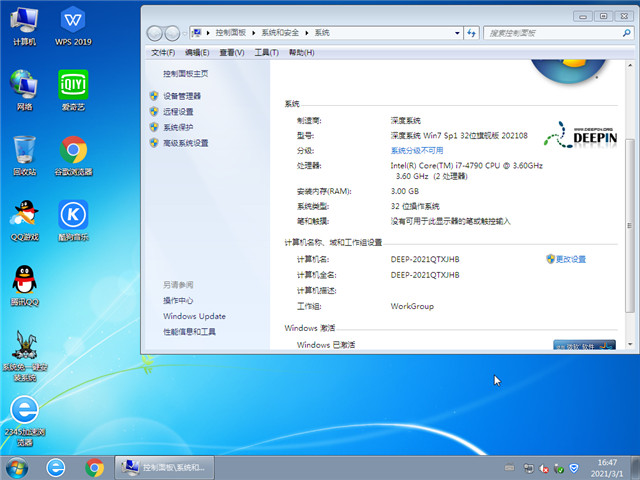Launch the 2345加速浏览器 desktop icon
Screen dimensions: 640x480
(24, 420)
